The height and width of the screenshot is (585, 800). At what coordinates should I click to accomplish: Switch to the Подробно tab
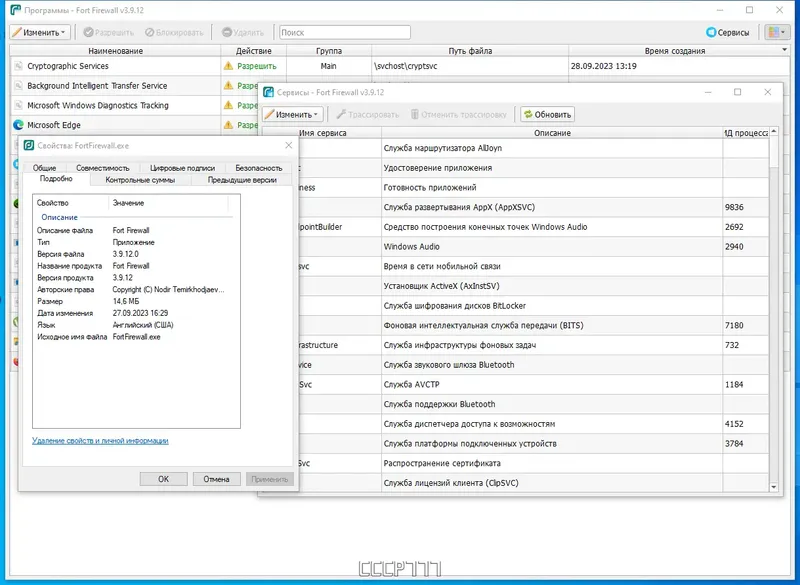tap(56, 179)
